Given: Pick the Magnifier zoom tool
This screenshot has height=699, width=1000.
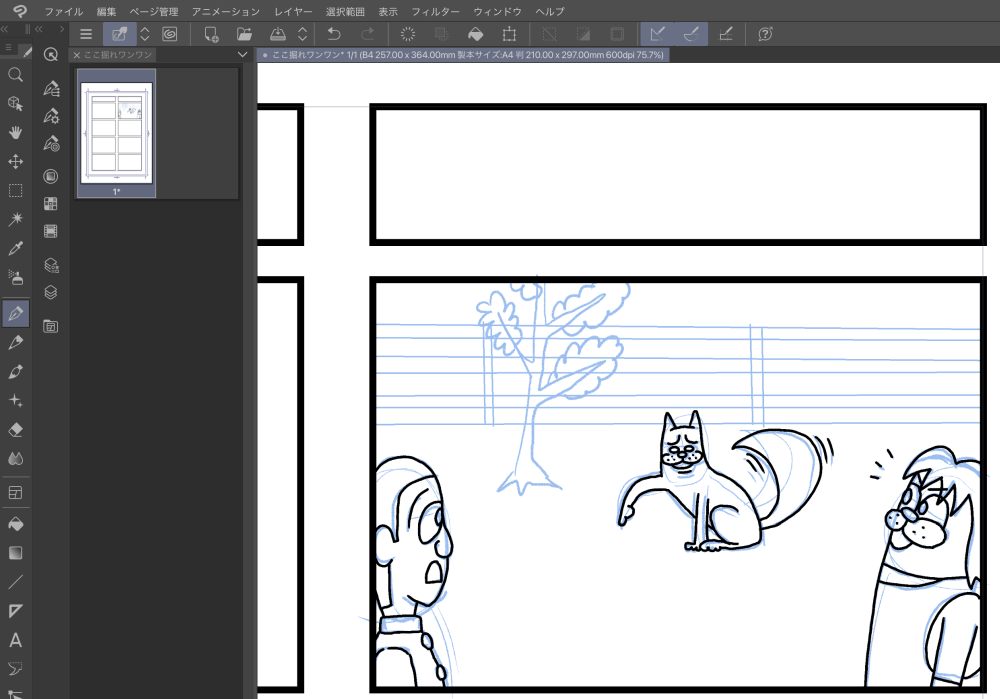Looking at the screenshot, I should (15, 75).
